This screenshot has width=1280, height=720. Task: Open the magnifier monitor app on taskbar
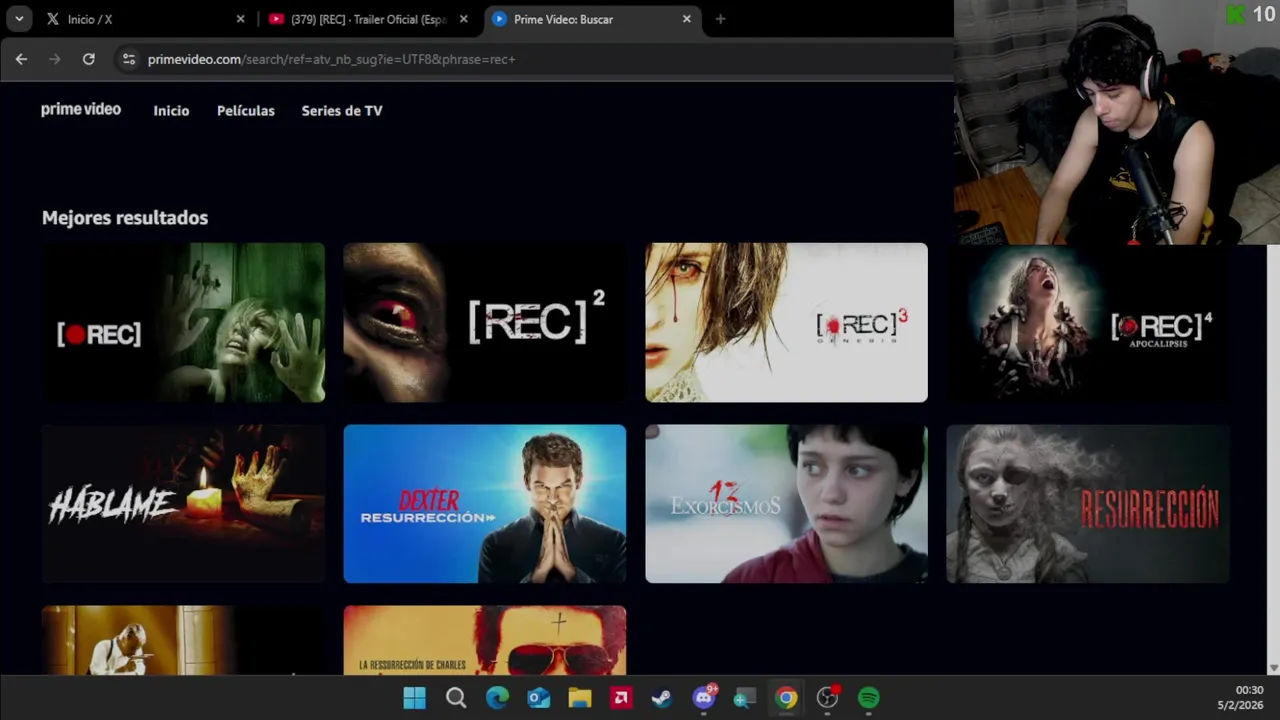point(745,698)
